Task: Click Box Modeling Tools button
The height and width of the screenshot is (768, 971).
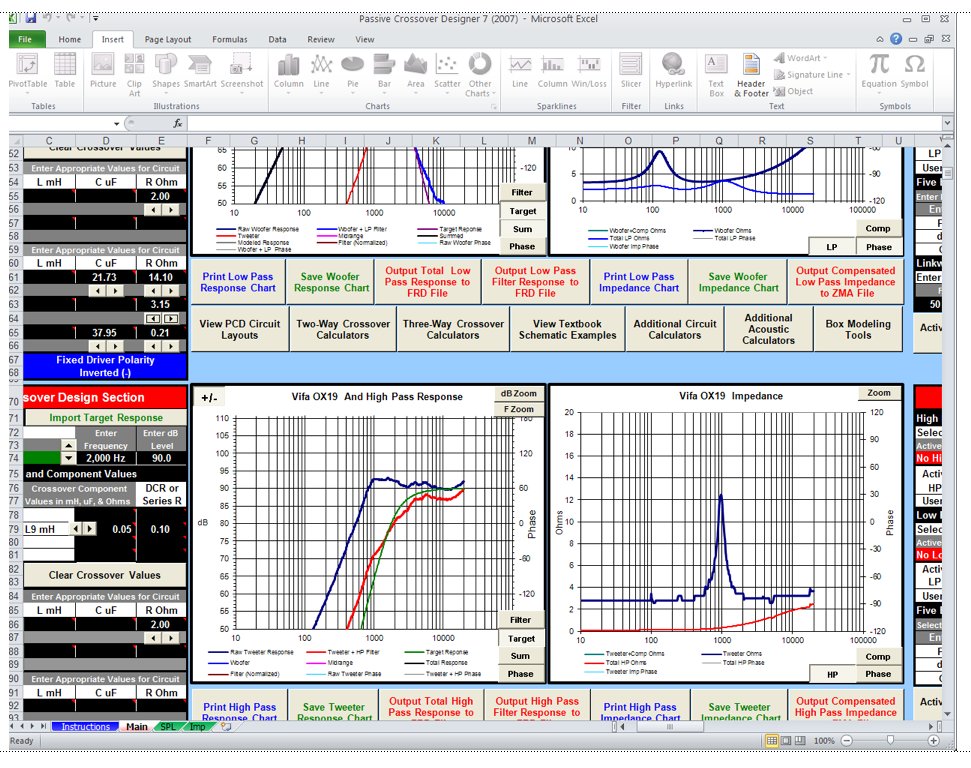Action: click(x=858, y=329)
